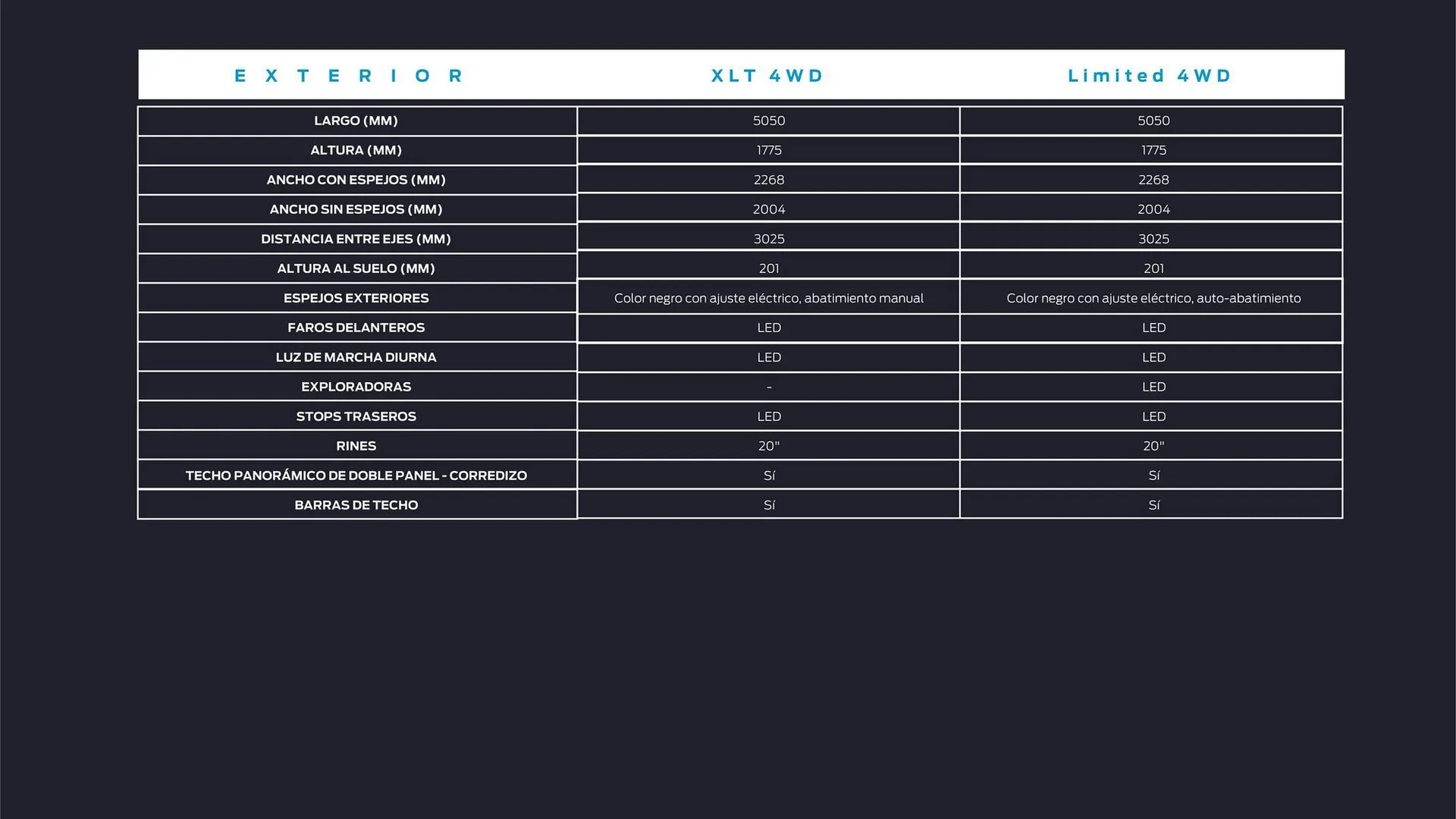Click the LARGO (MM) row label
The image size is (1456, 819).
tap(356, 121)
